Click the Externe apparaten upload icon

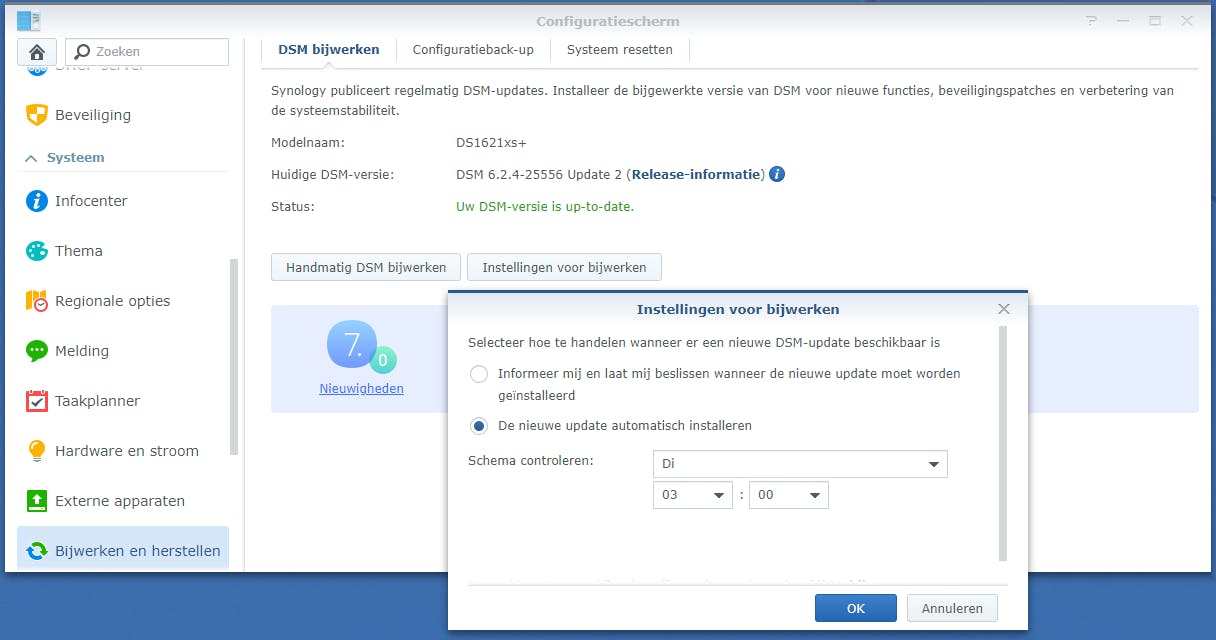(x=37, y=501)
